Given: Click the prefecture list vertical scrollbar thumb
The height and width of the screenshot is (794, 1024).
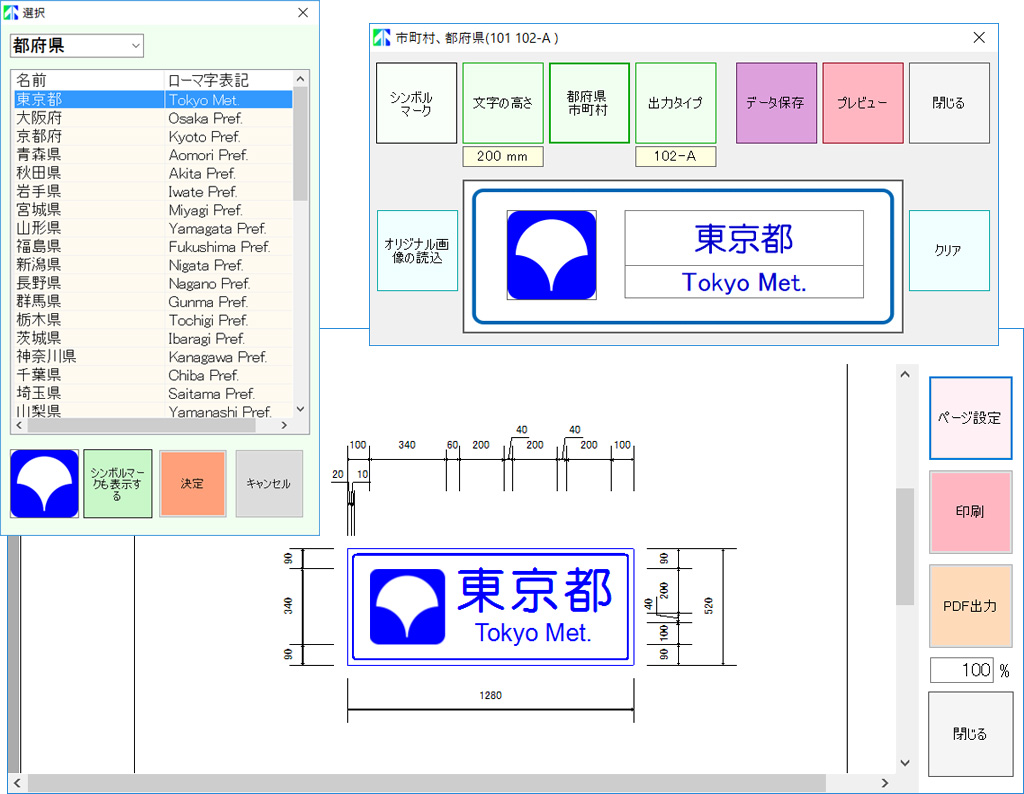Looking at the screenshot, I should click(300, 144).
